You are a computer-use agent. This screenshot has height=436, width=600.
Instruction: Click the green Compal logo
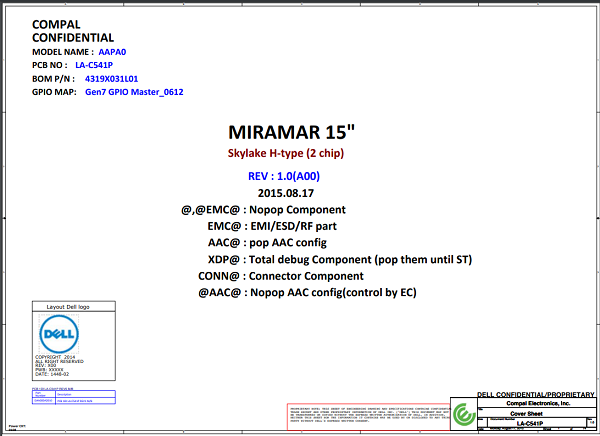point(463,412)
